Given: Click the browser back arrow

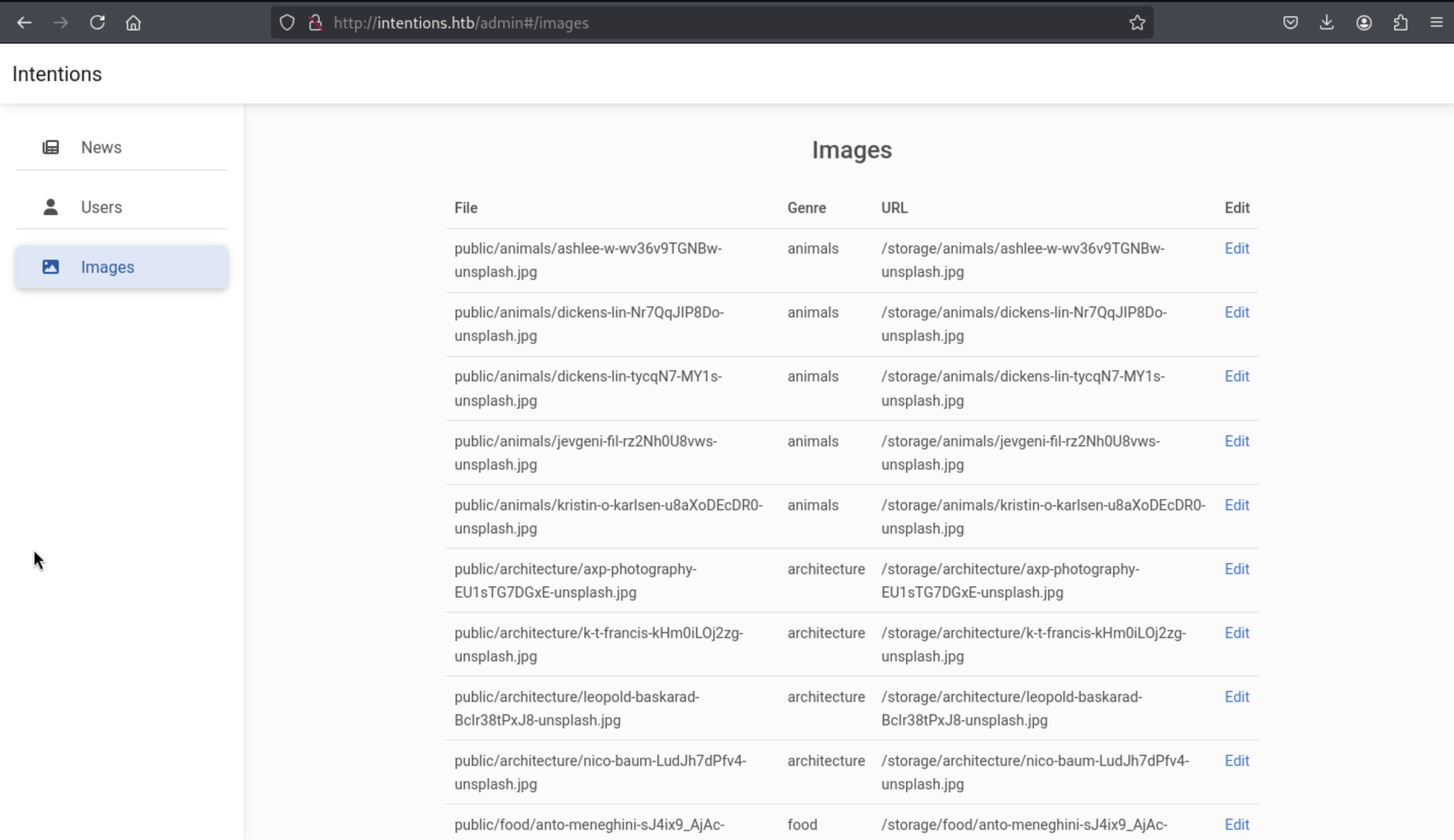Looking at the screenshot, I should click(x=24, y=22).
